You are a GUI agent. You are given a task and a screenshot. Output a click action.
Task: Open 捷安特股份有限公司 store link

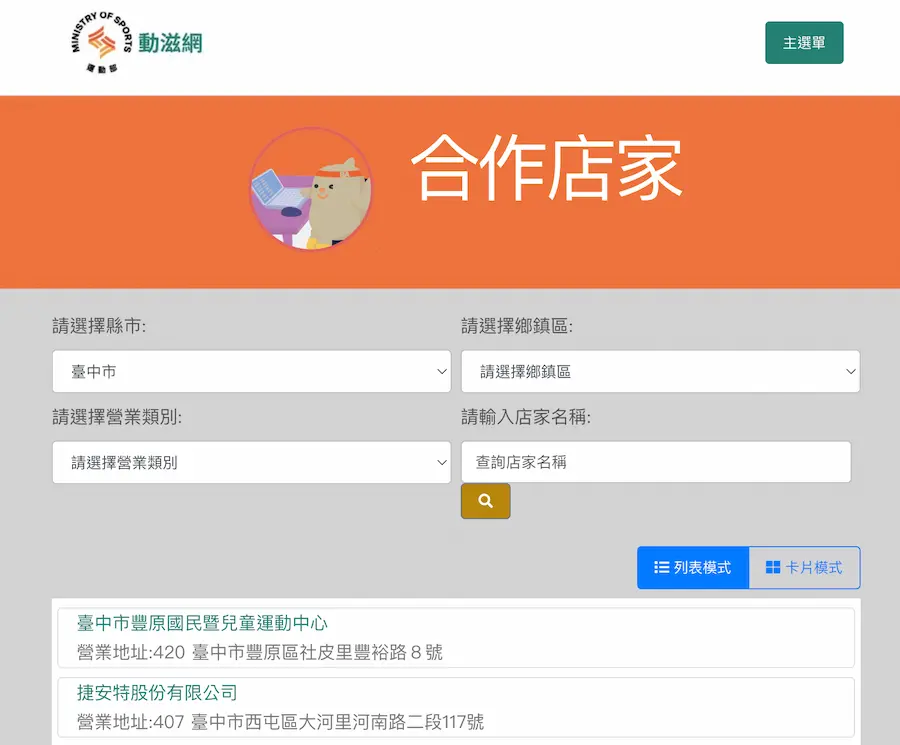click(x=157, y=692)
